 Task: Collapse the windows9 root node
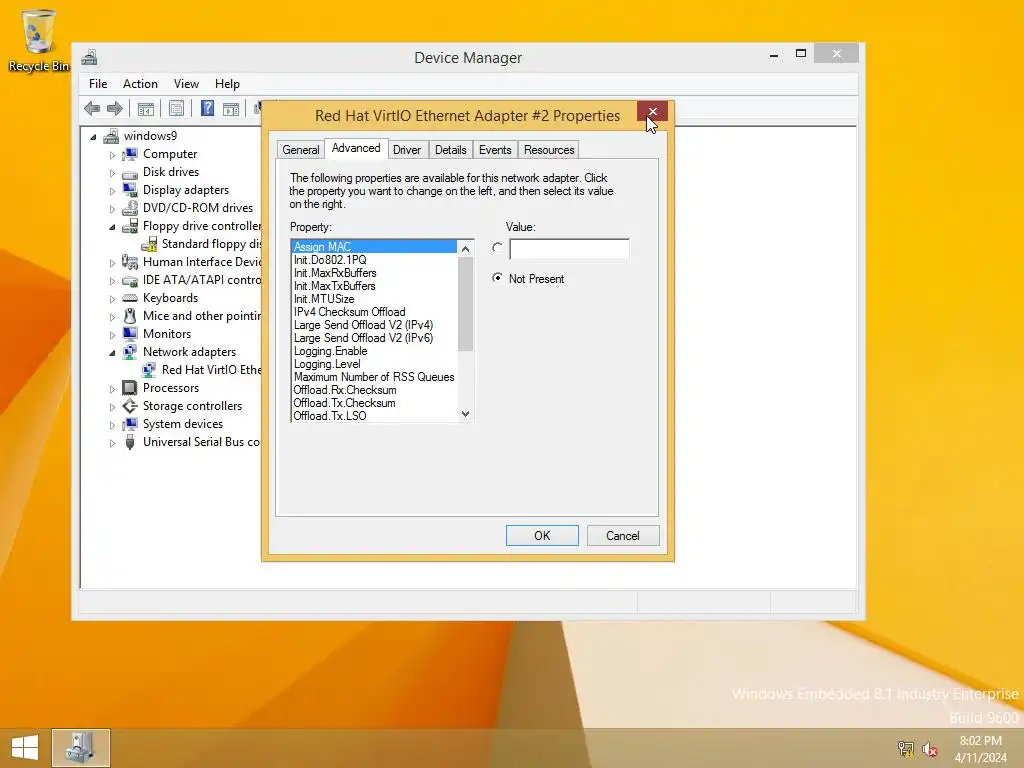pos(93,137)
